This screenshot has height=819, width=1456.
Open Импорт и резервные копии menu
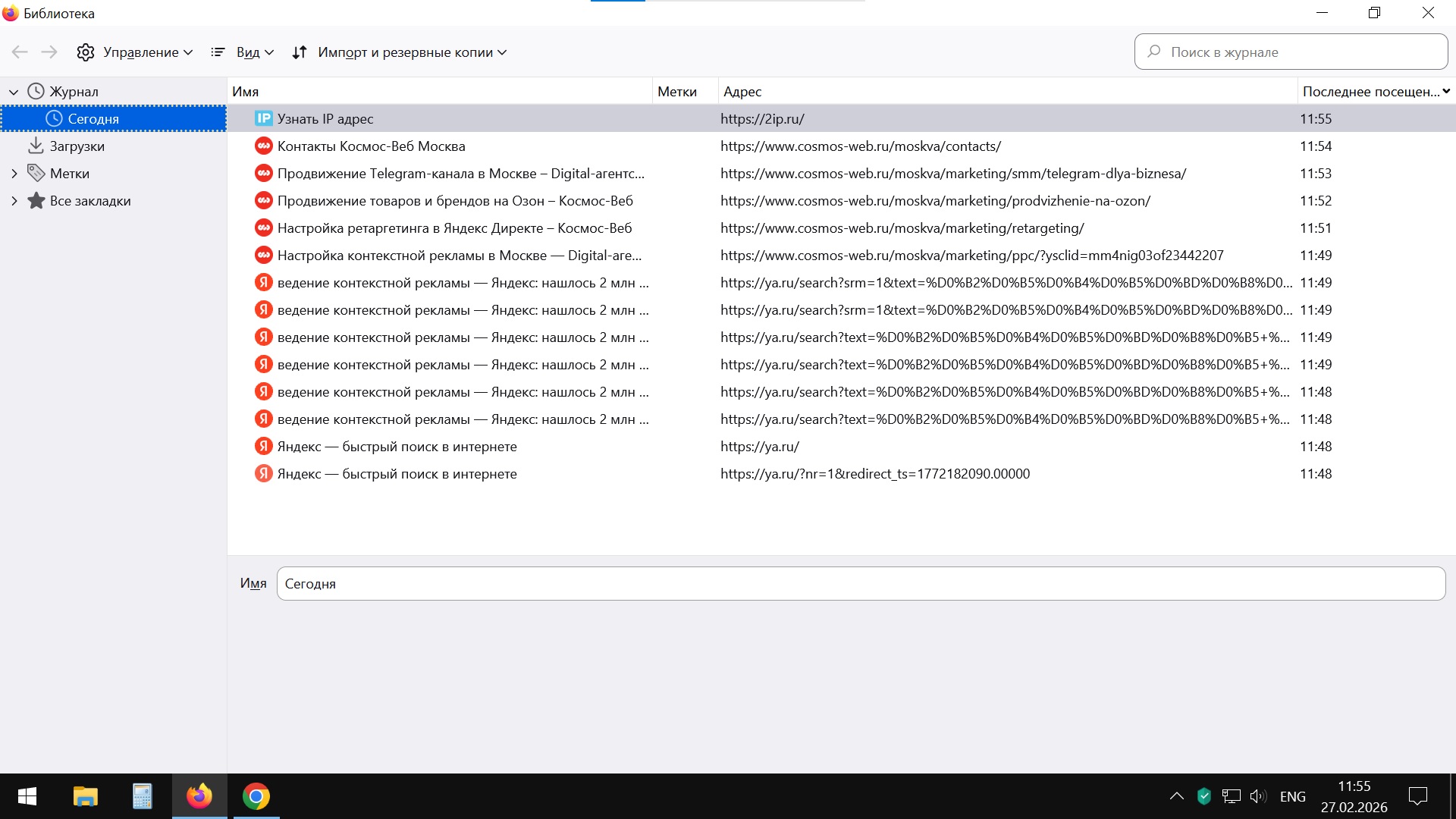click(x=399, y=52)
